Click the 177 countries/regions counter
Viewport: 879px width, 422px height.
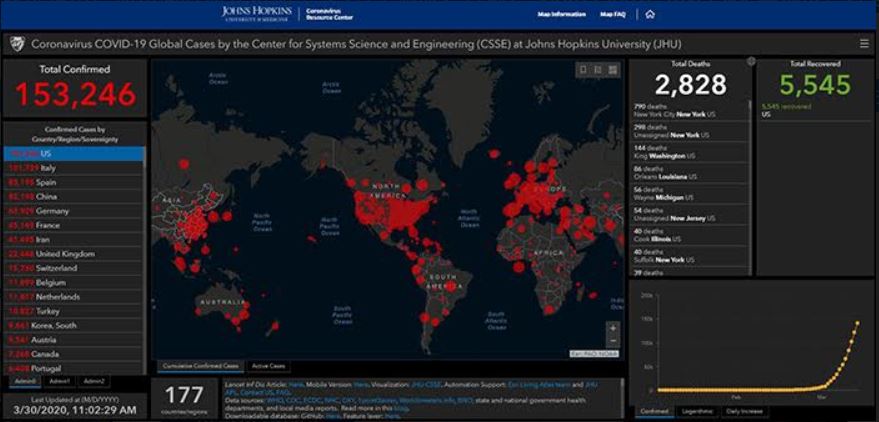(184, 398)
